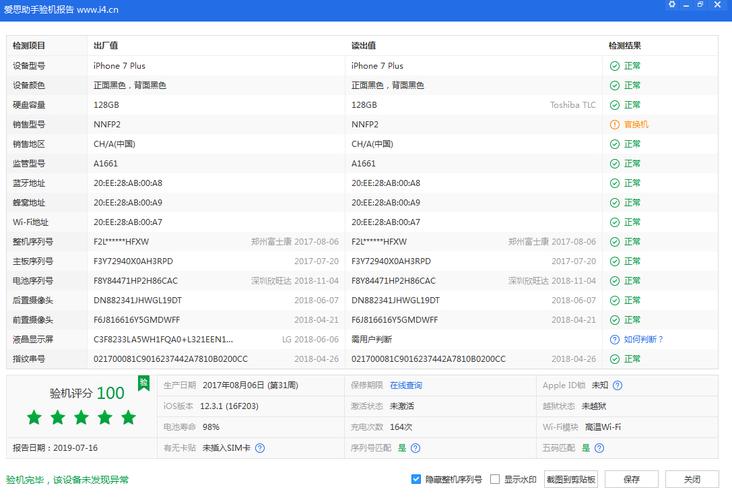This screenshot has height=500, width=732.
Task: Click the green check icon for 硬盘容量
Action: [615, 105]
